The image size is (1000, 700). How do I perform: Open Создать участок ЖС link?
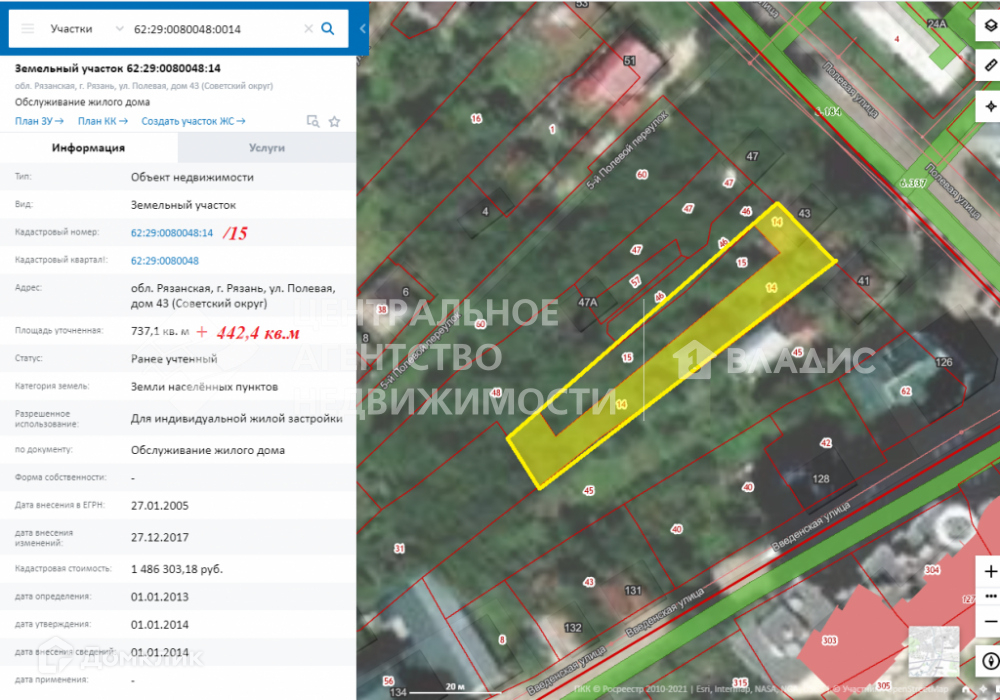tap(193, 121)
